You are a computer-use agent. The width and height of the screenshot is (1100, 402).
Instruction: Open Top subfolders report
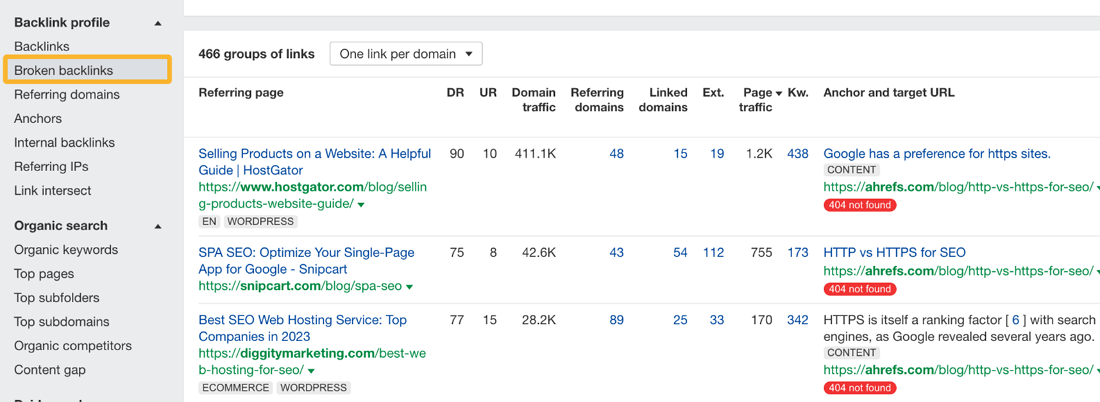pos(57,298)
